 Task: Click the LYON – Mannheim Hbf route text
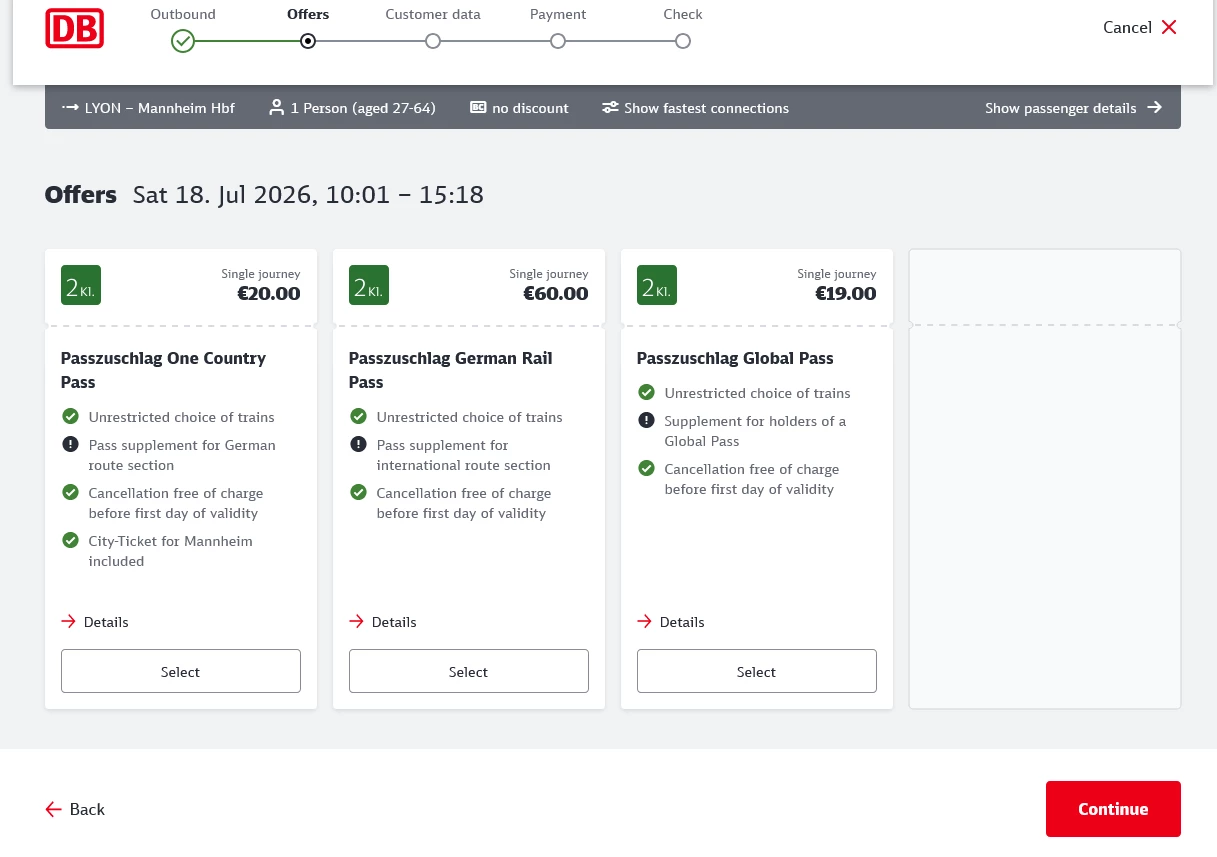(160, 108)
